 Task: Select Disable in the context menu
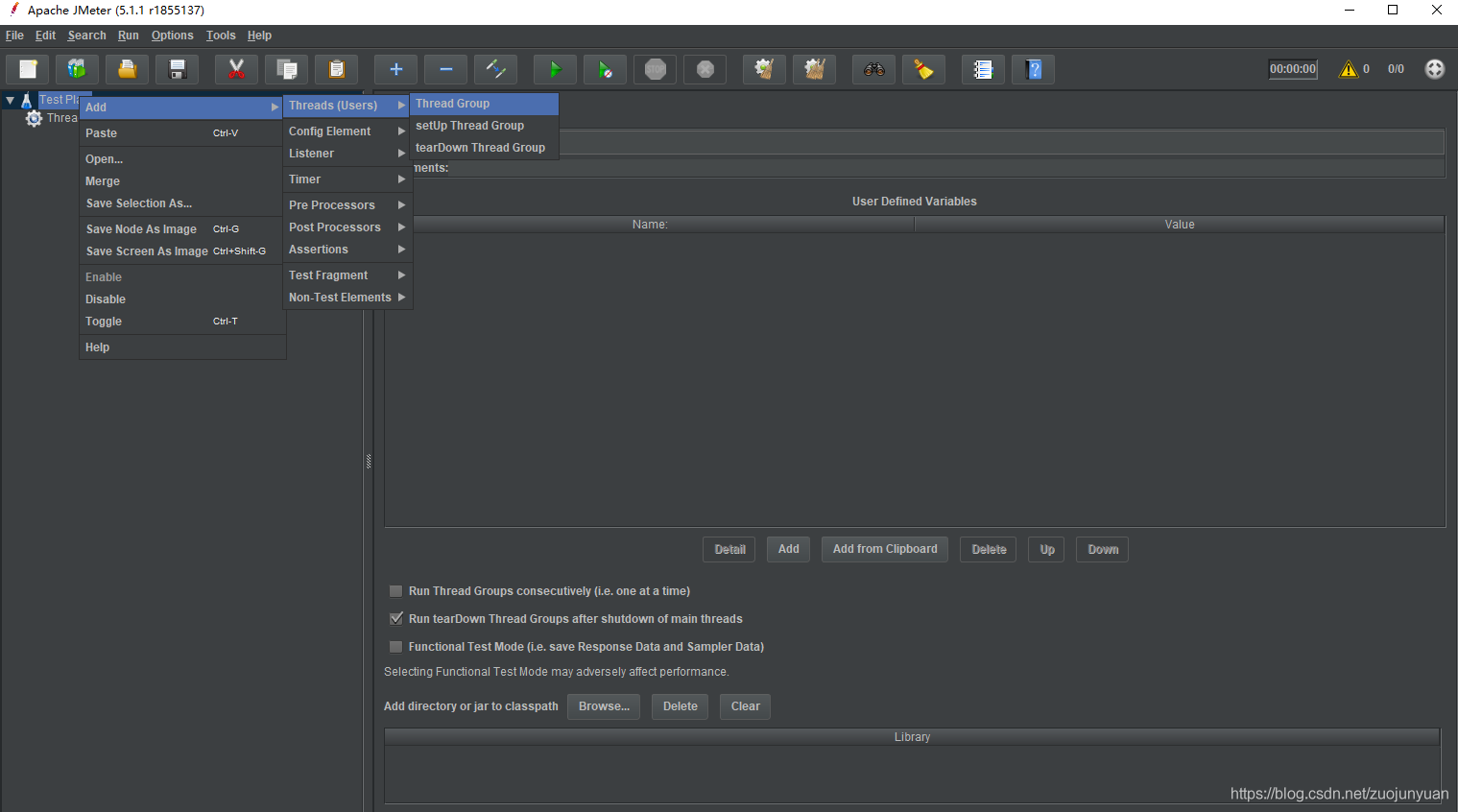tap(182, 299)
